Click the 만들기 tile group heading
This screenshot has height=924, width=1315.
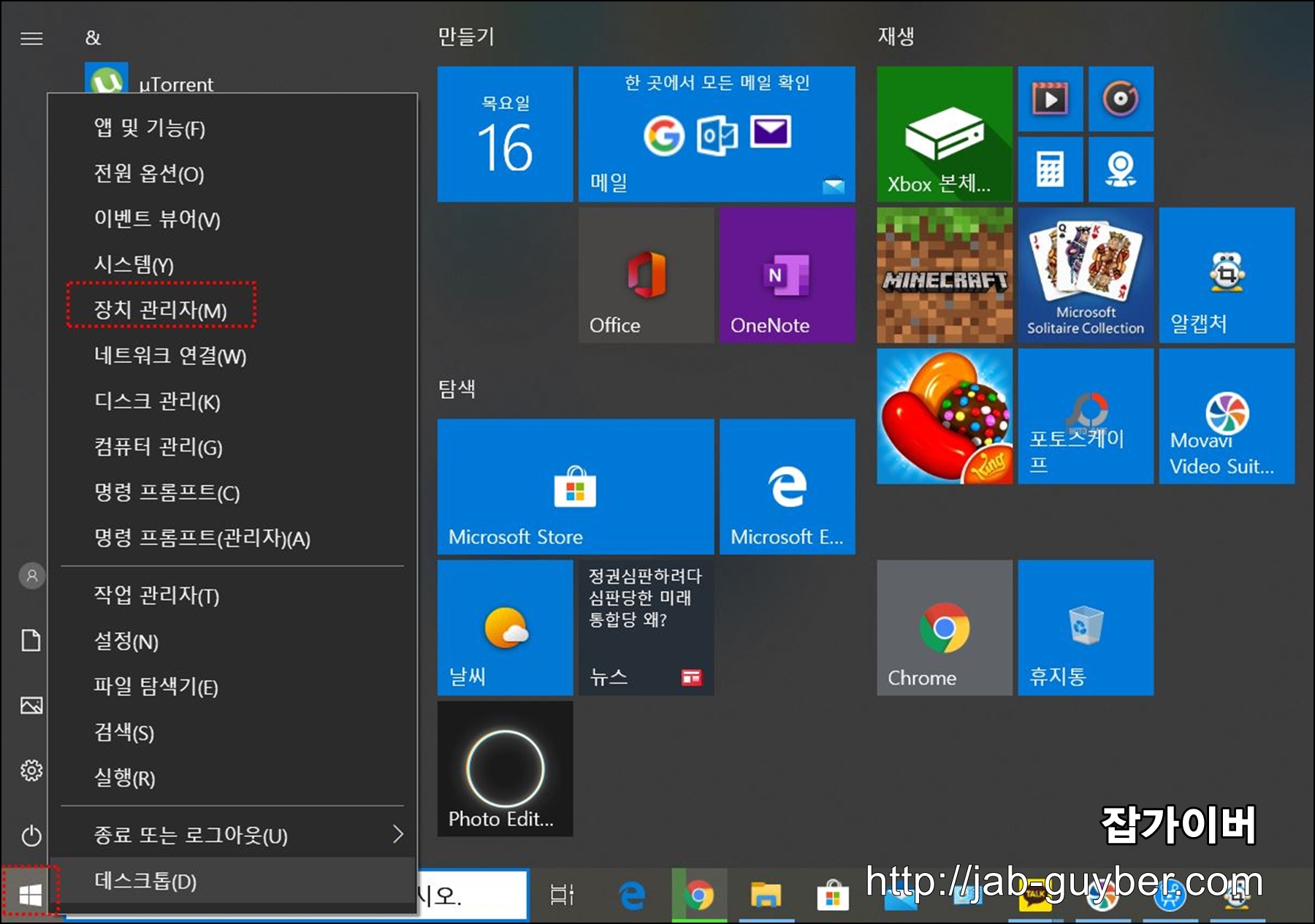466,36
